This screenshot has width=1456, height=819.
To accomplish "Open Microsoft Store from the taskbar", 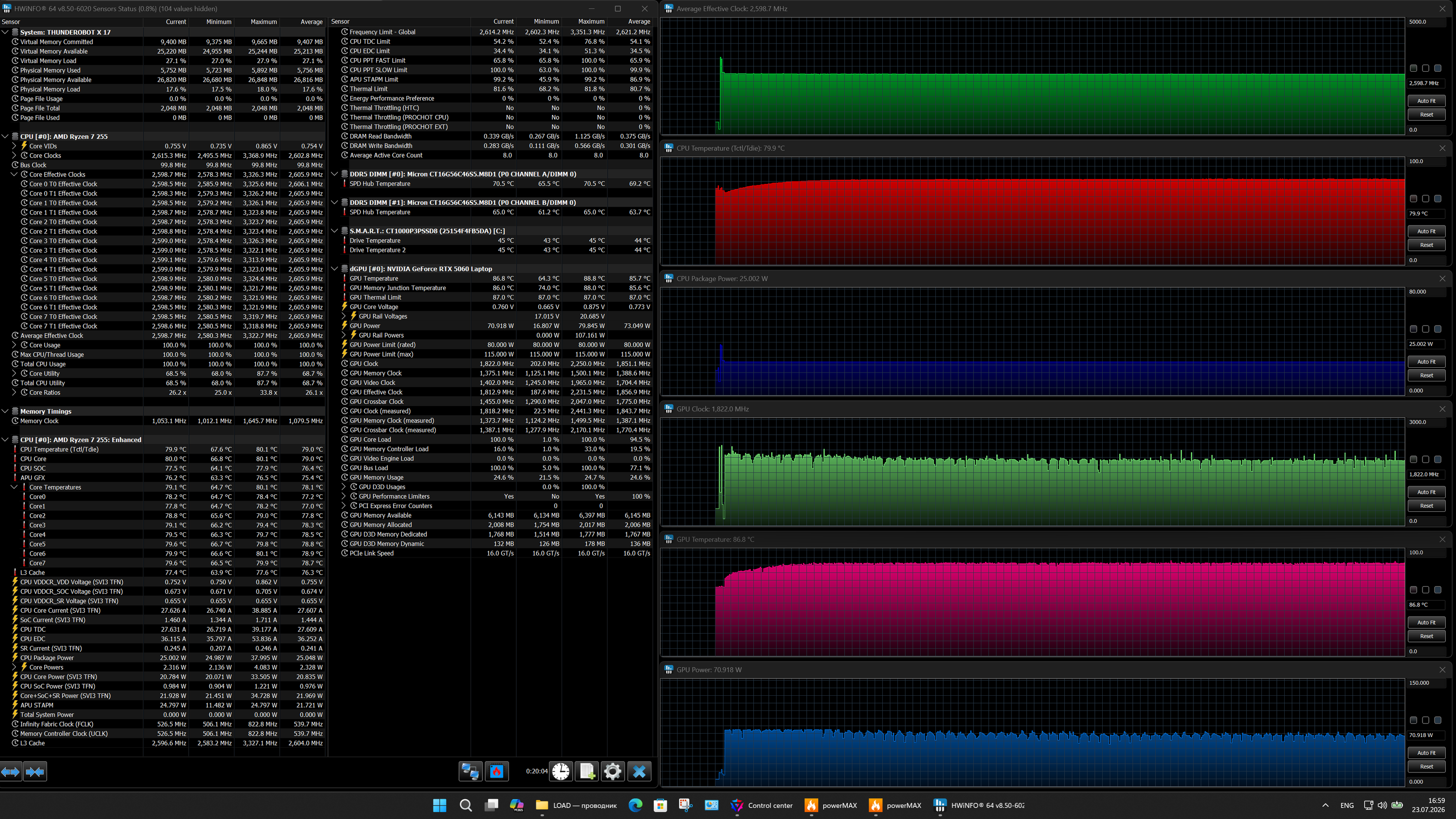I will (660, 805).
